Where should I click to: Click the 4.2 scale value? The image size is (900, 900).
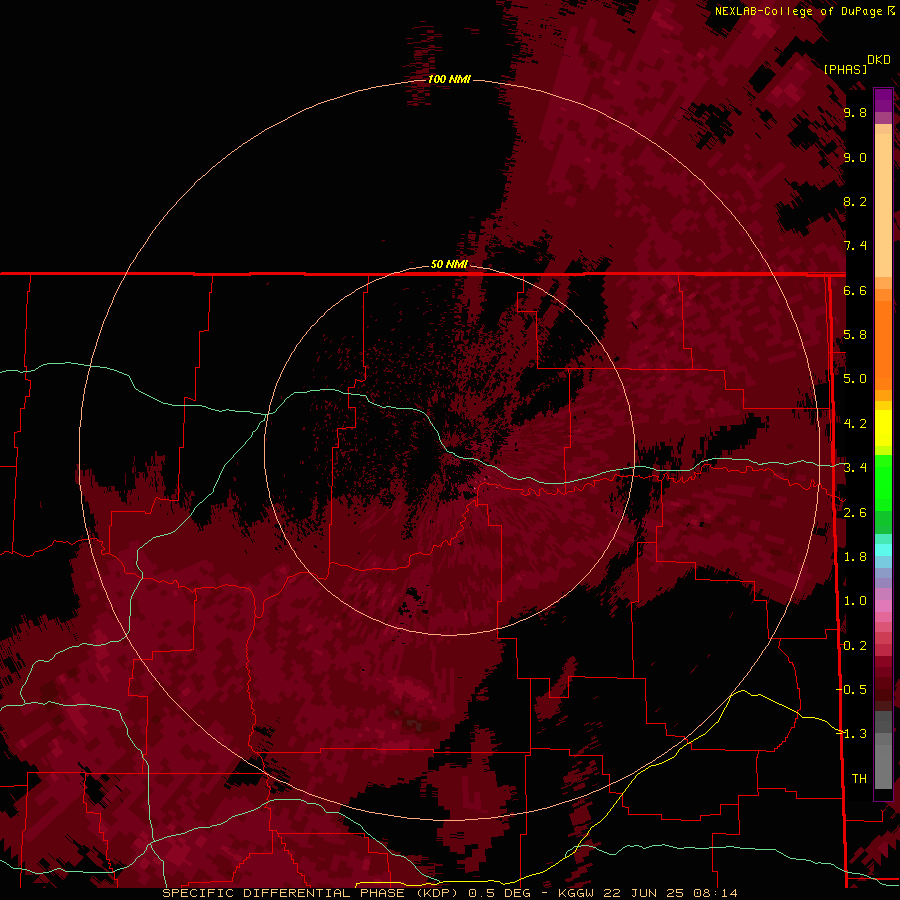coord(855,424)
